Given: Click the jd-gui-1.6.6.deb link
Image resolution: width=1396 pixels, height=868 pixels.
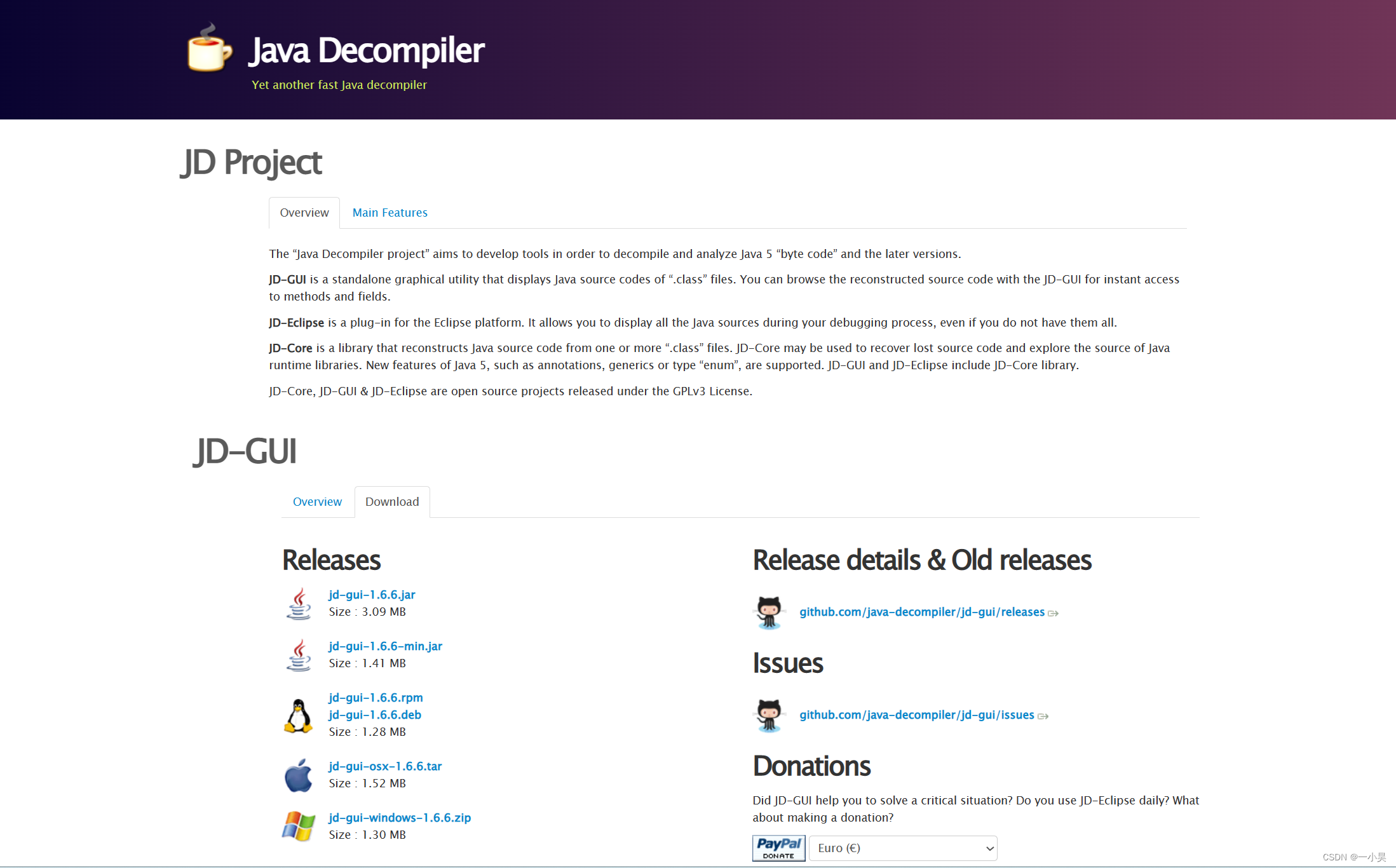Looking at the screenshot, I should pyautogui.click(x=375, y=715).
